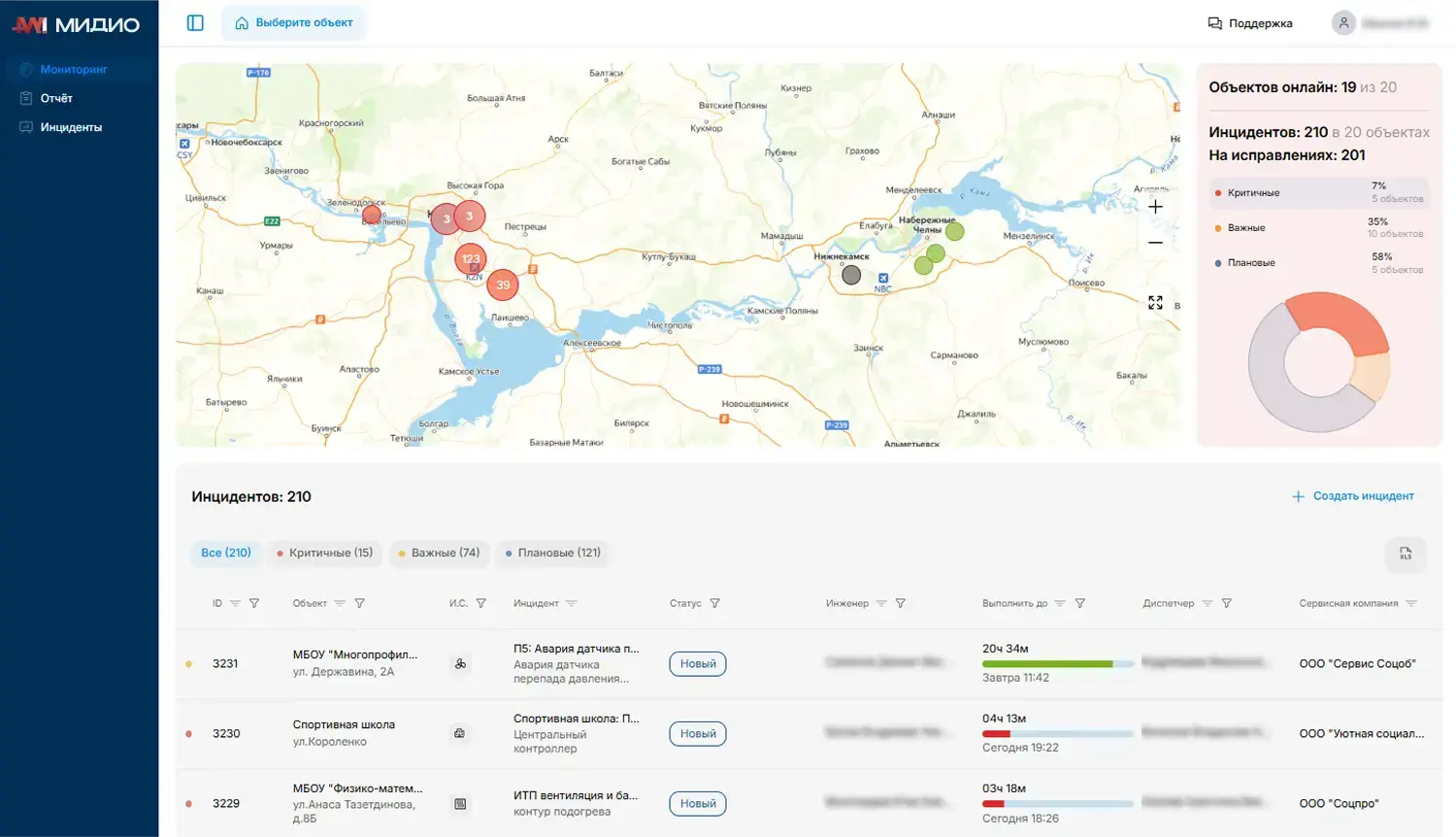This screenshot has width=1456, height=837.
Task: Sort by Сервисная компания column
Action: point(1411,603)
